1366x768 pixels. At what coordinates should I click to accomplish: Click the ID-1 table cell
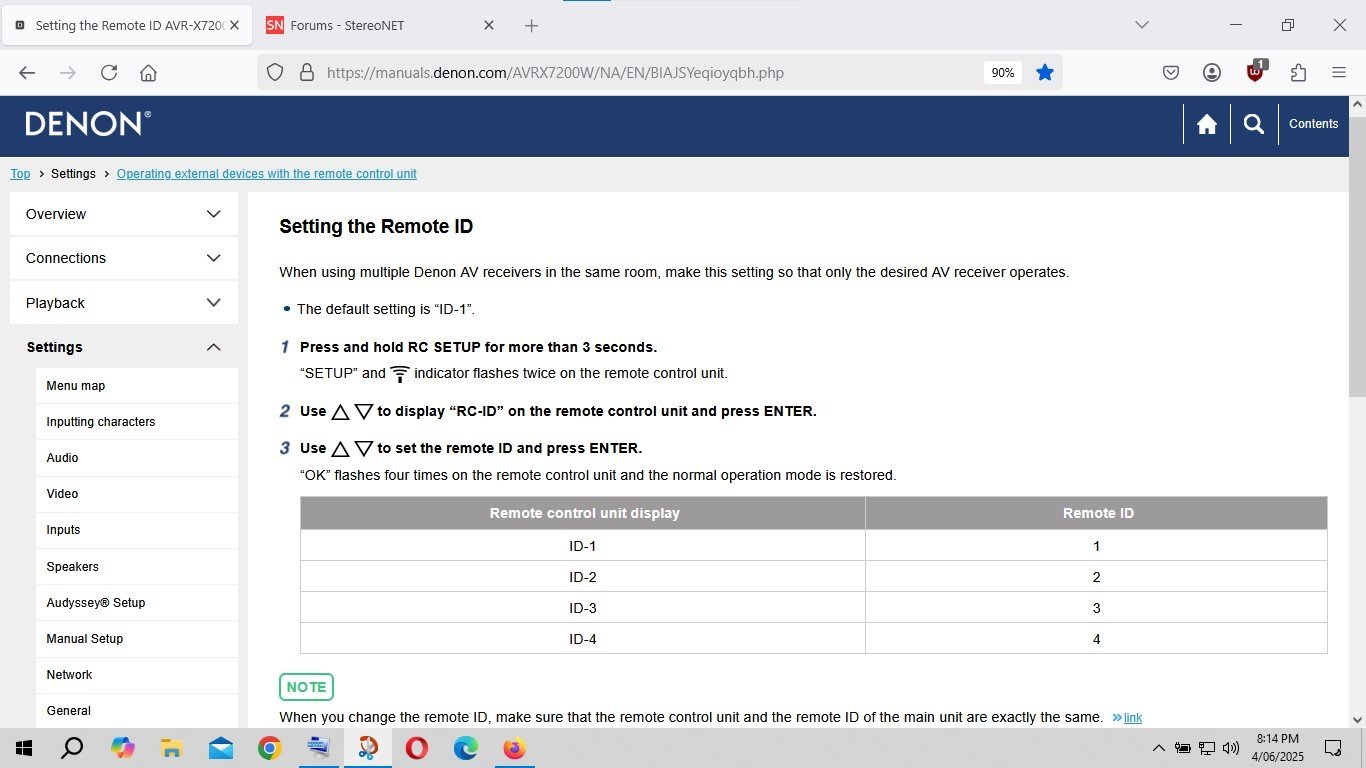click(x=583, y=546)
